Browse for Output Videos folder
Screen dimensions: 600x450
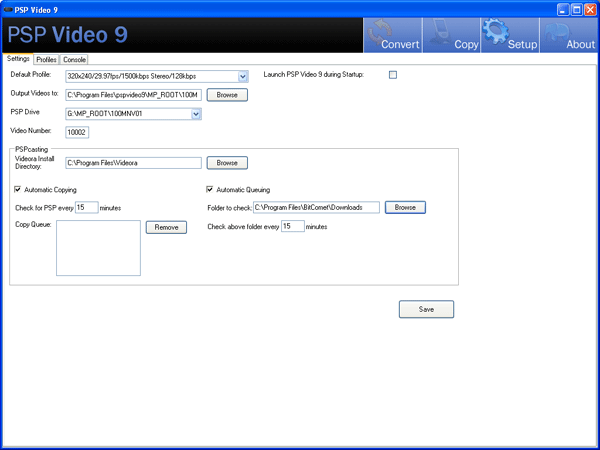click(x=227, y=95)
